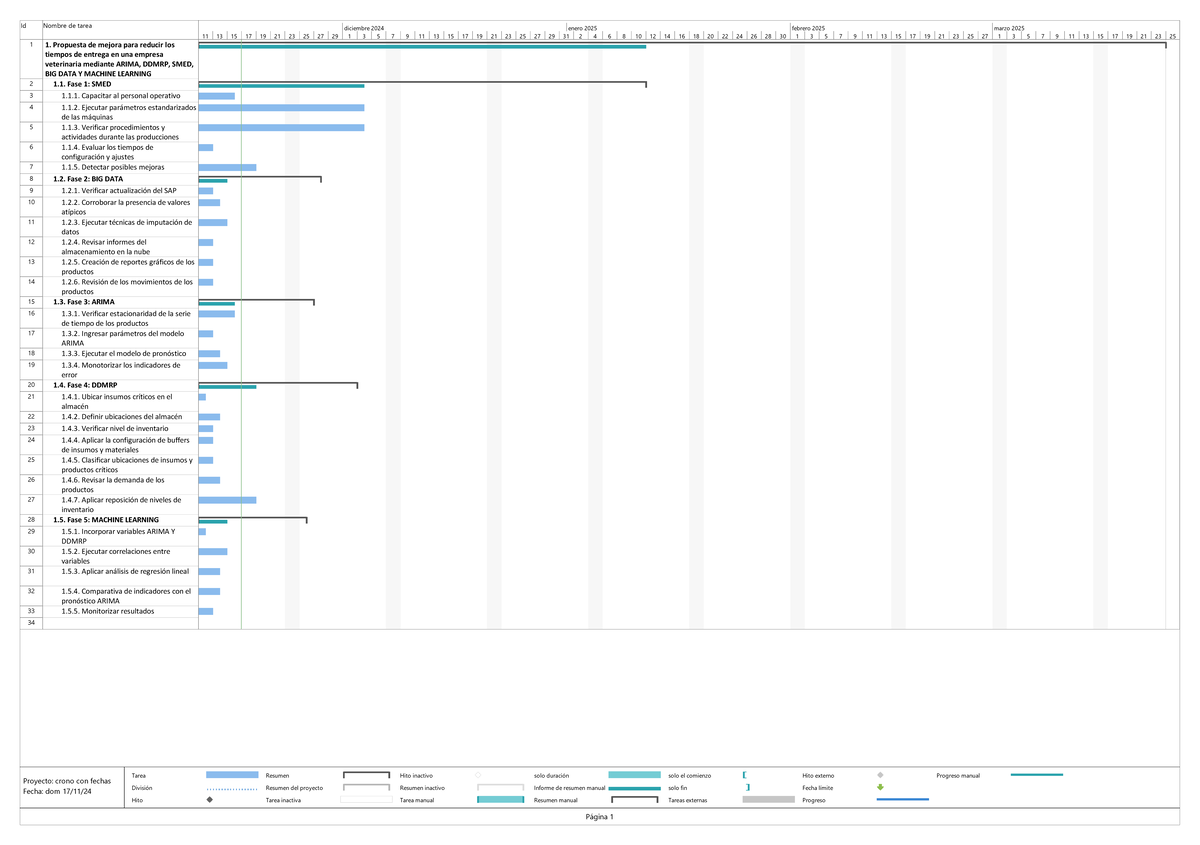Image resolution: width=1200 pixels, height=845 pixels.
Task: Click the Hito externo gray diamond icon
Action: [880, 775]
